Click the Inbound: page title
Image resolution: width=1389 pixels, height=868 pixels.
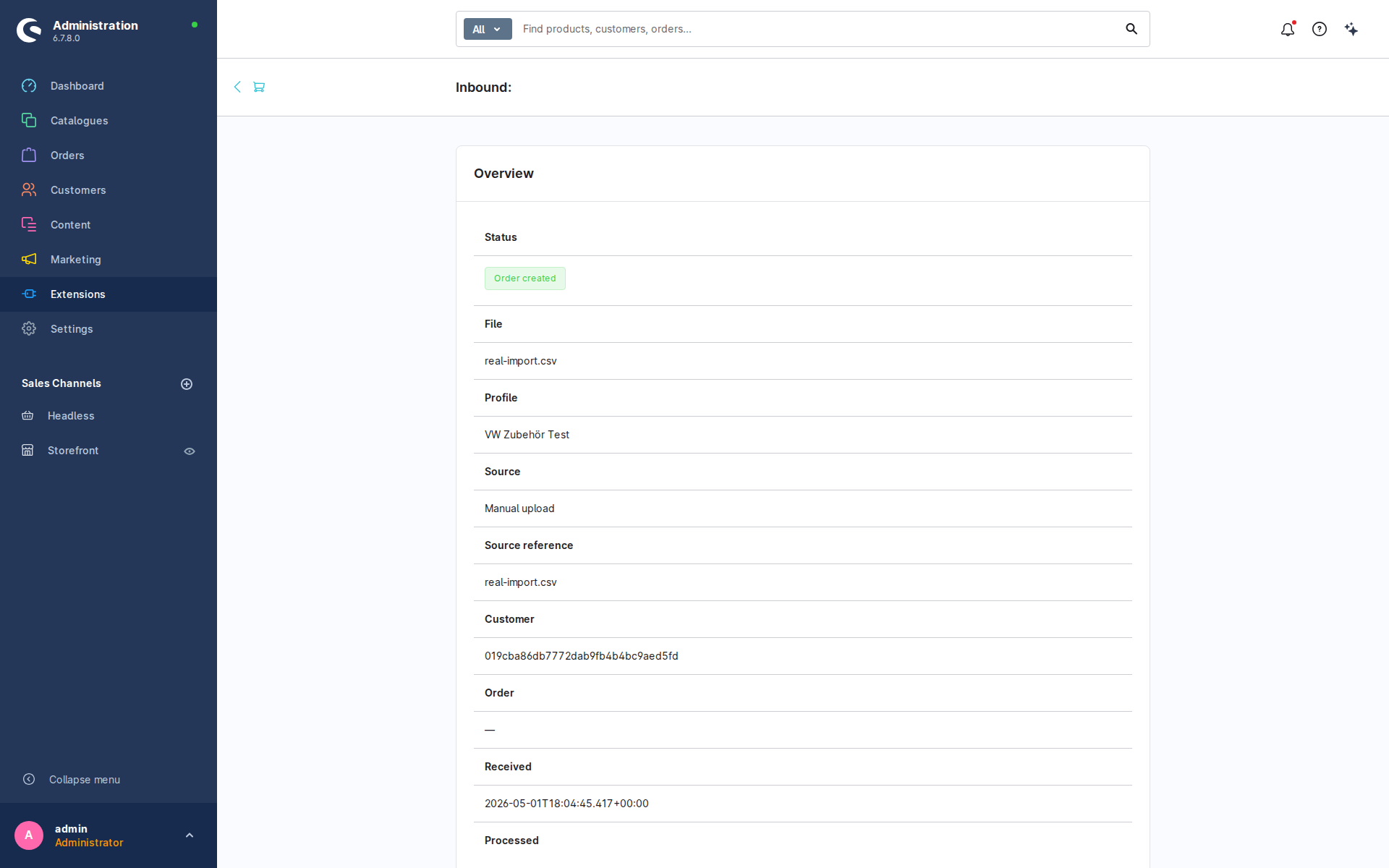tap(483, 88)
